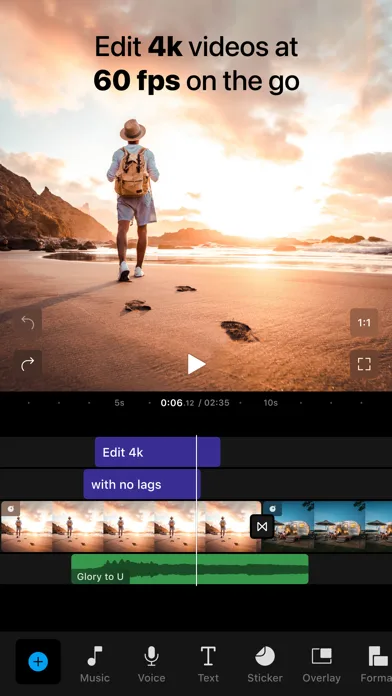
Task: Open the Format tool
Action: (x=376, y=664)
